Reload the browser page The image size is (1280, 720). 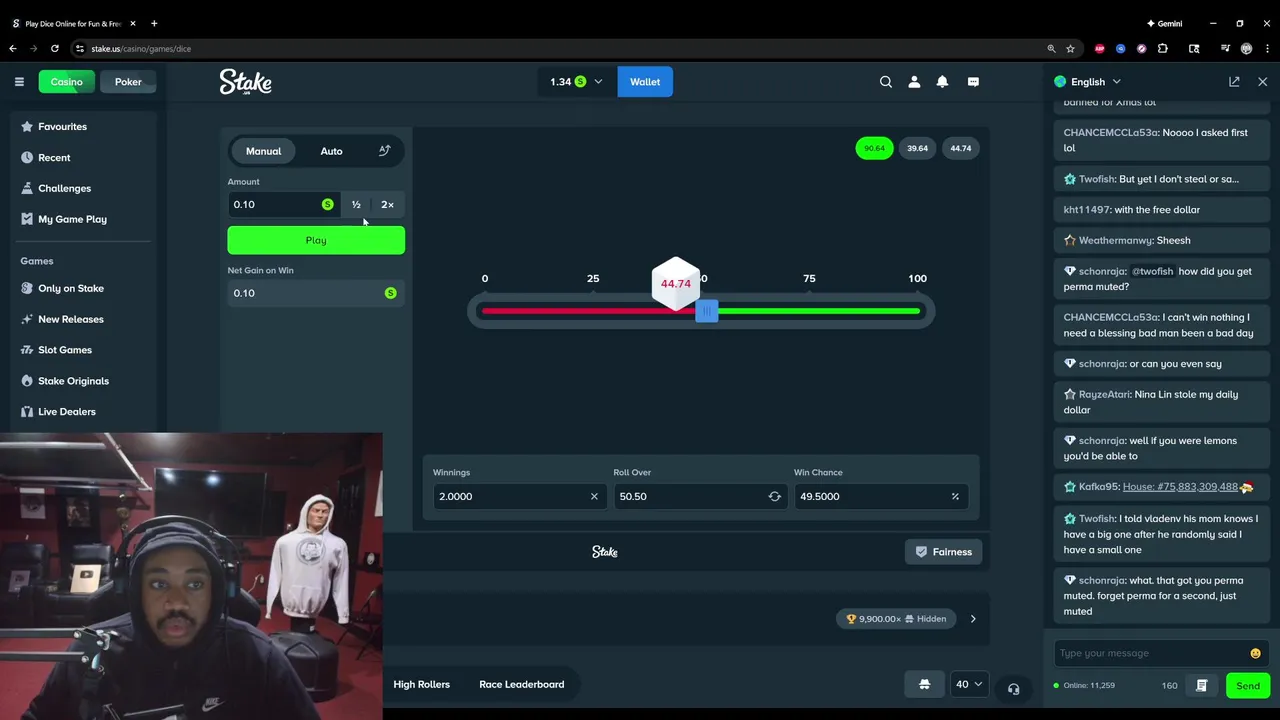[x=54, y=48]
